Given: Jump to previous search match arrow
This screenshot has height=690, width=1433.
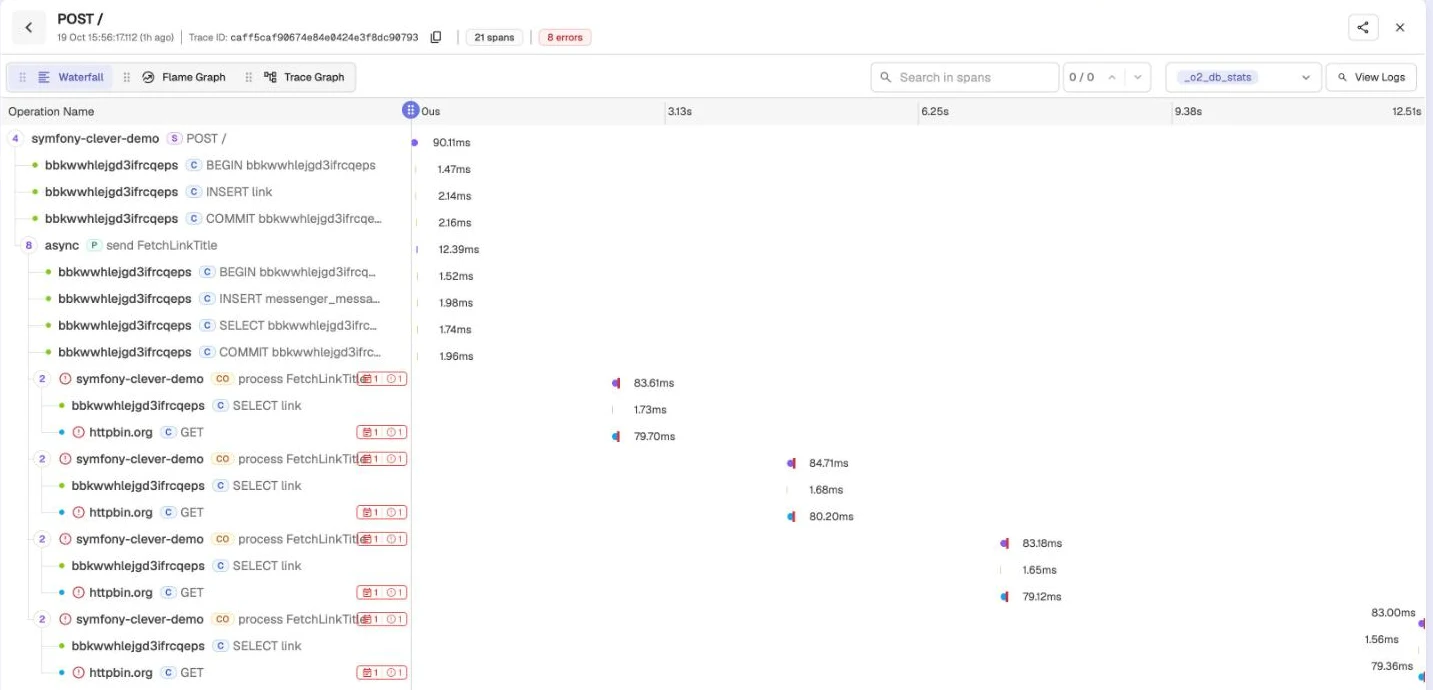Looking at the screenshot, I should pyautogui.click(x=1112, y=77).
